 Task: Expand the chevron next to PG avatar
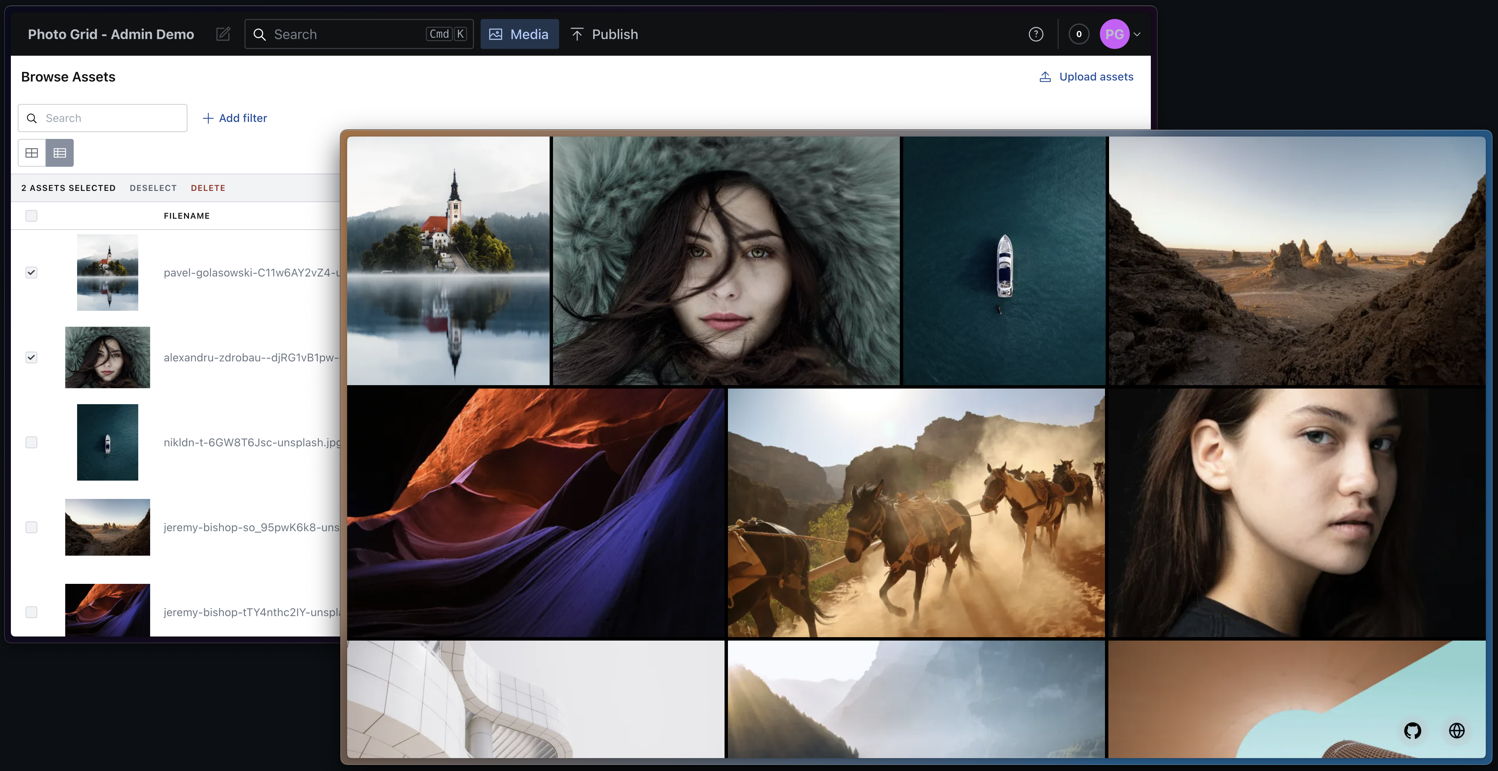click(1137, 34)
